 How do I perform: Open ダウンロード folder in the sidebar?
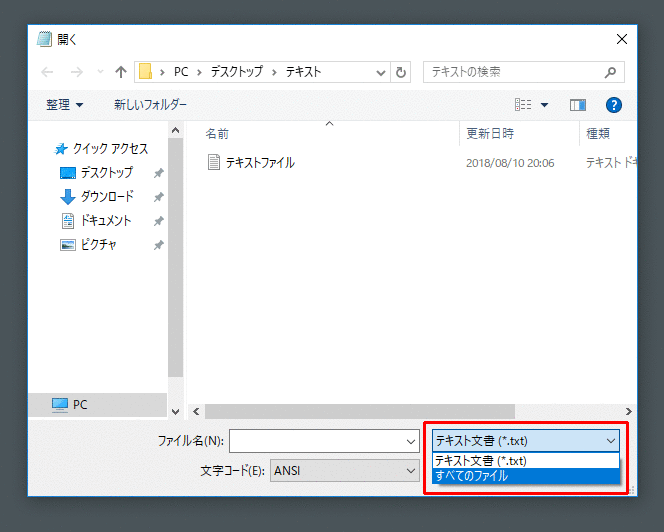pyautogui.click(x=107, y=196)
